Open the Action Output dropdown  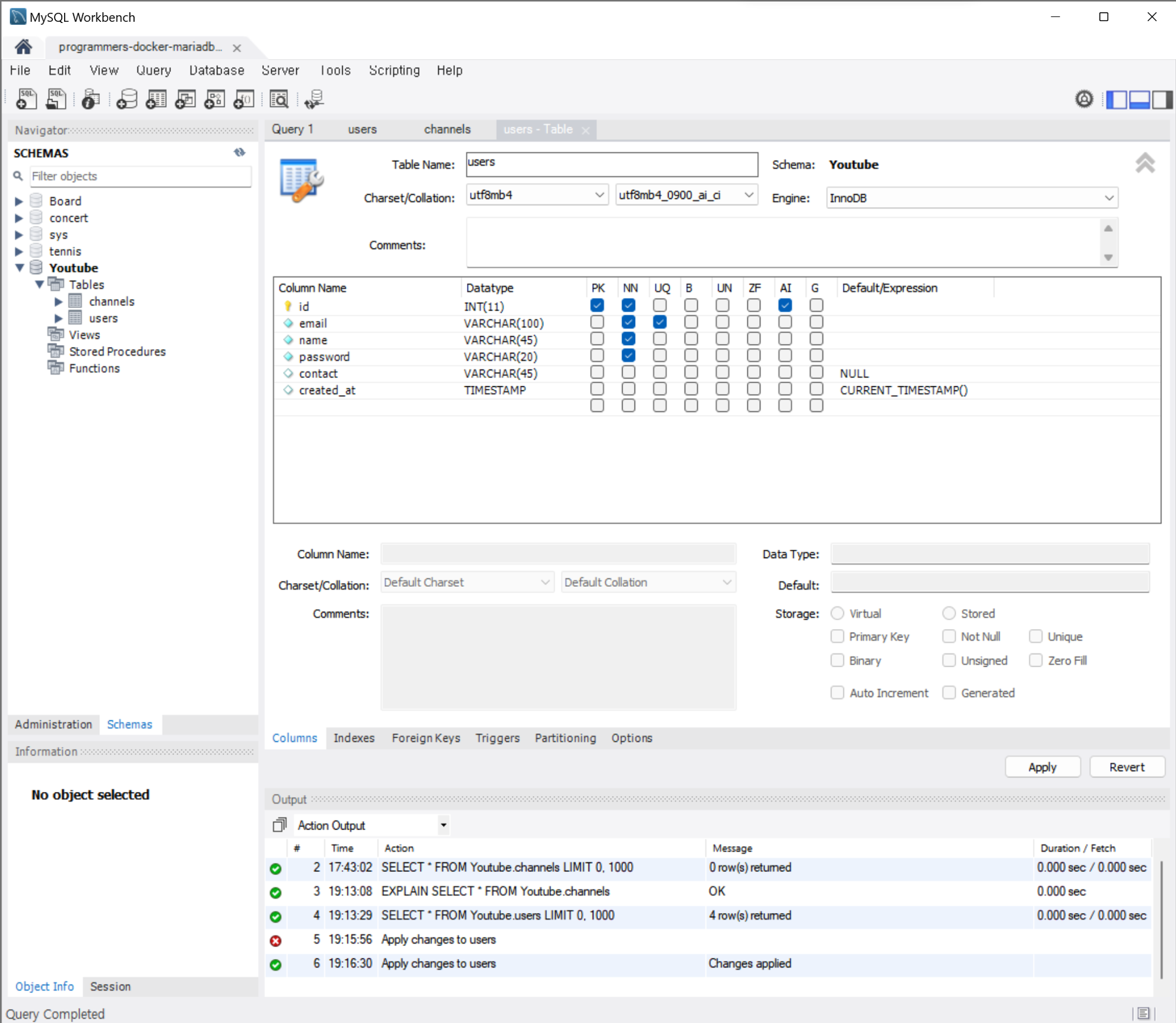coord(444,825)
